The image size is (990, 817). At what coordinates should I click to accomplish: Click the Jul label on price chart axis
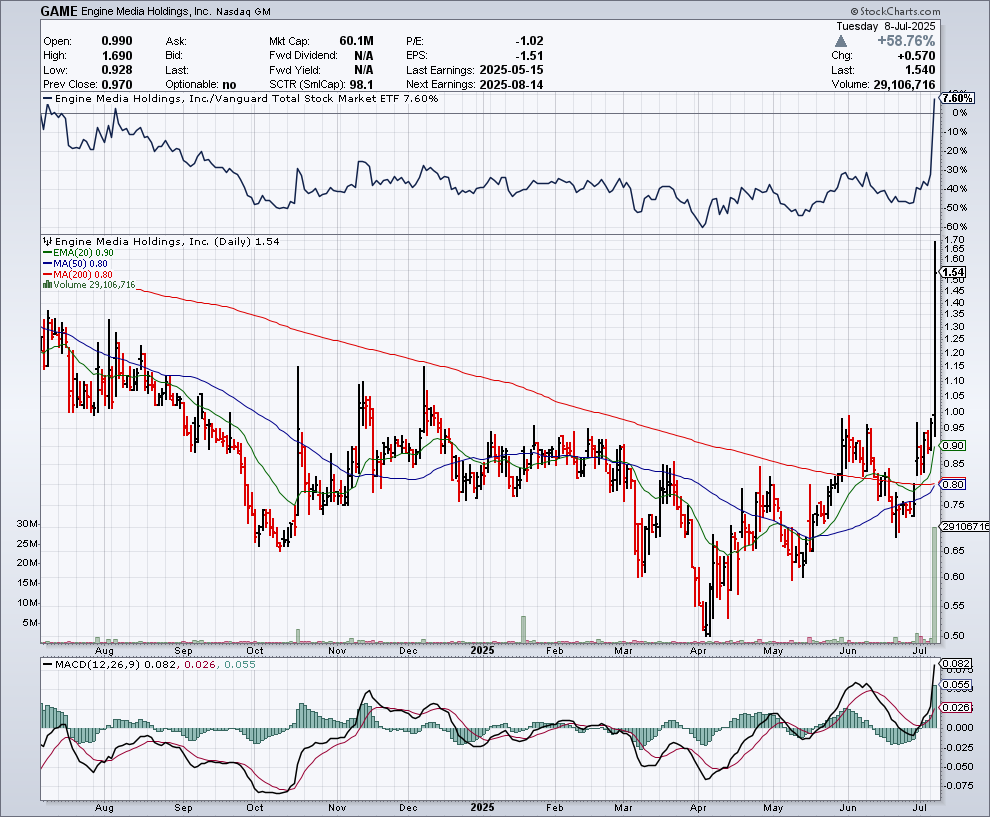pyautogui.click(x=920, y=650)
